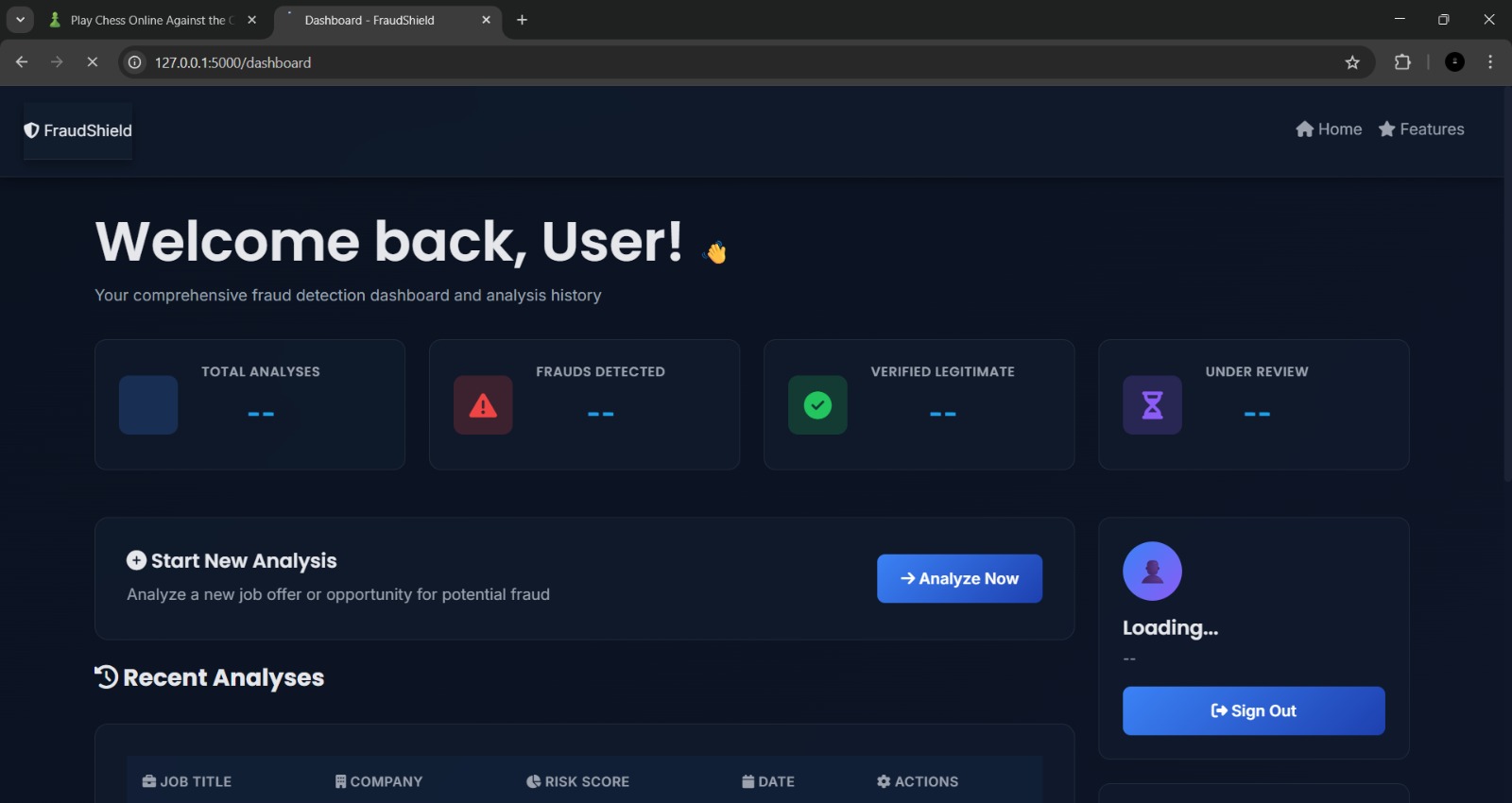The image size is (1512, 803).
Task: Click the Verified Legitimate green checkmark icon
Action: coord(817,405)
